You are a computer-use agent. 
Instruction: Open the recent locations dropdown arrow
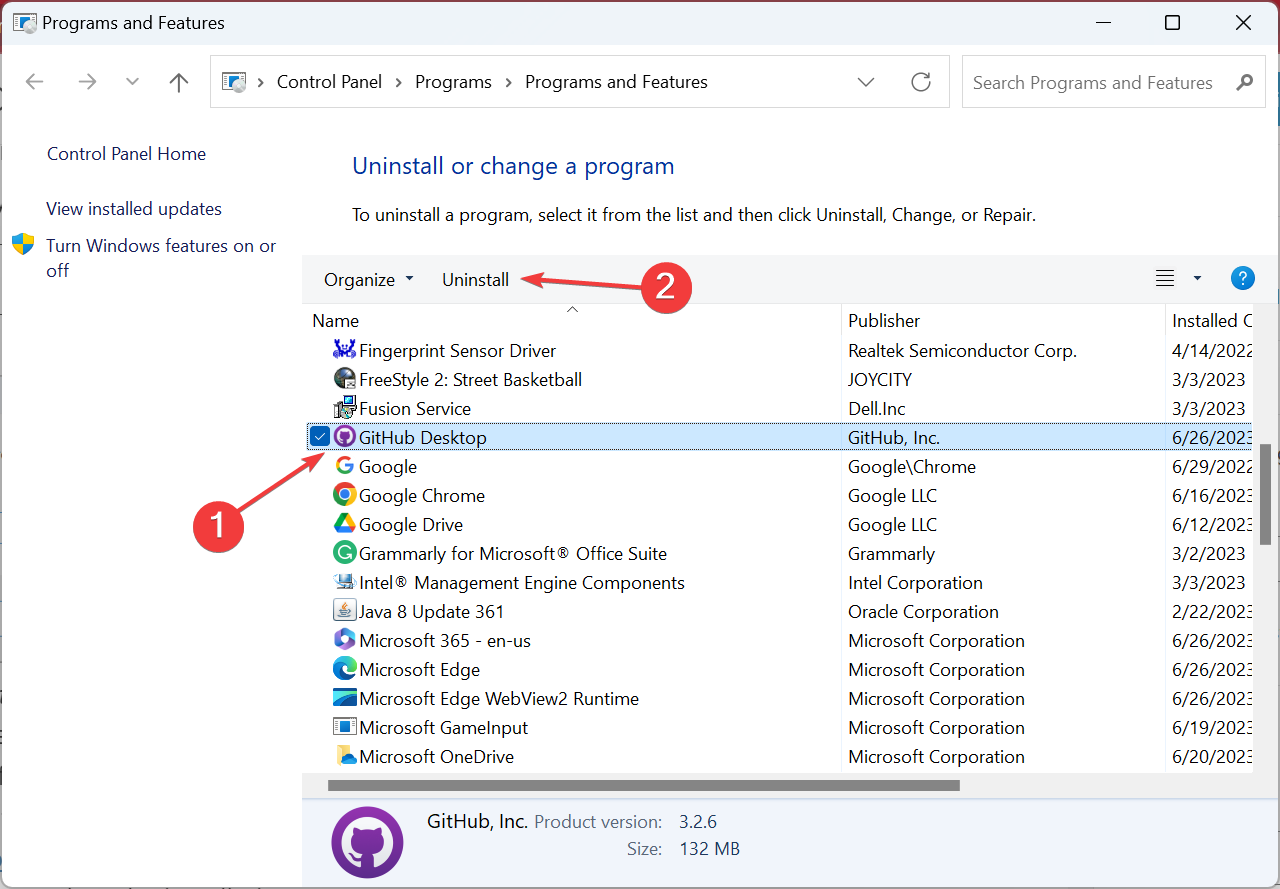click(132, 82)
